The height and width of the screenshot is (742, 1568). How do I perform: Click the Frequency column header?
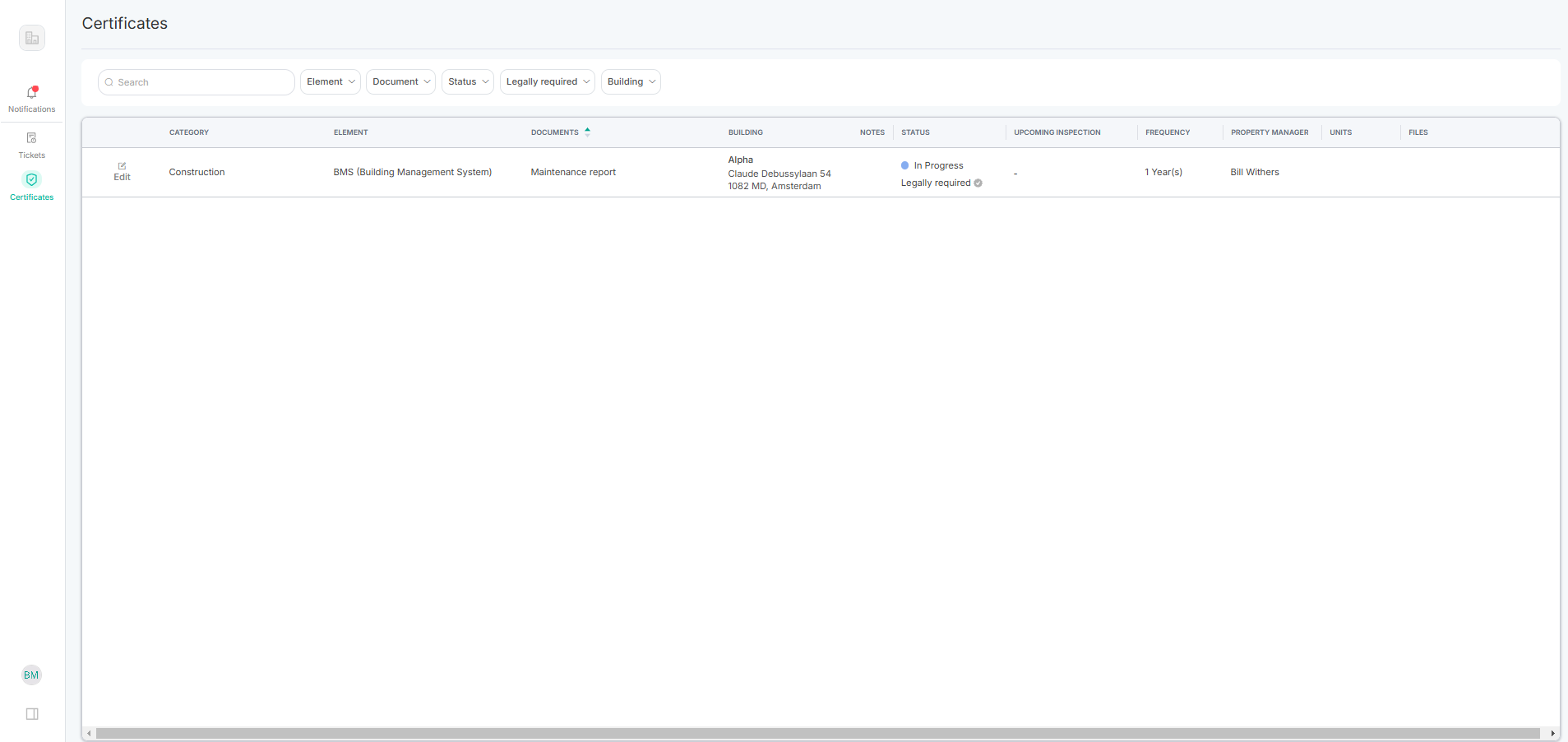click(1168, 132)
